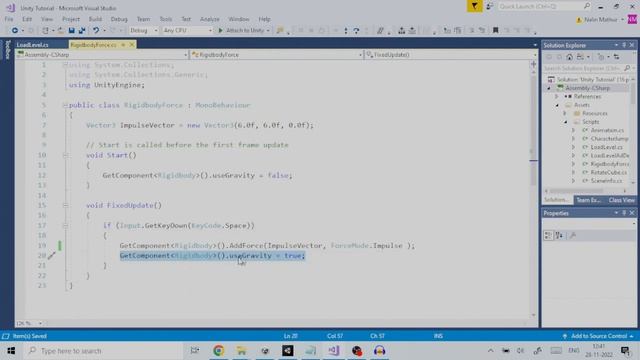This screenshot has height=360, width=640.
Task: Open the Any CPU platform dropdown
Action: pyautogui.click(x=187, y=30)
